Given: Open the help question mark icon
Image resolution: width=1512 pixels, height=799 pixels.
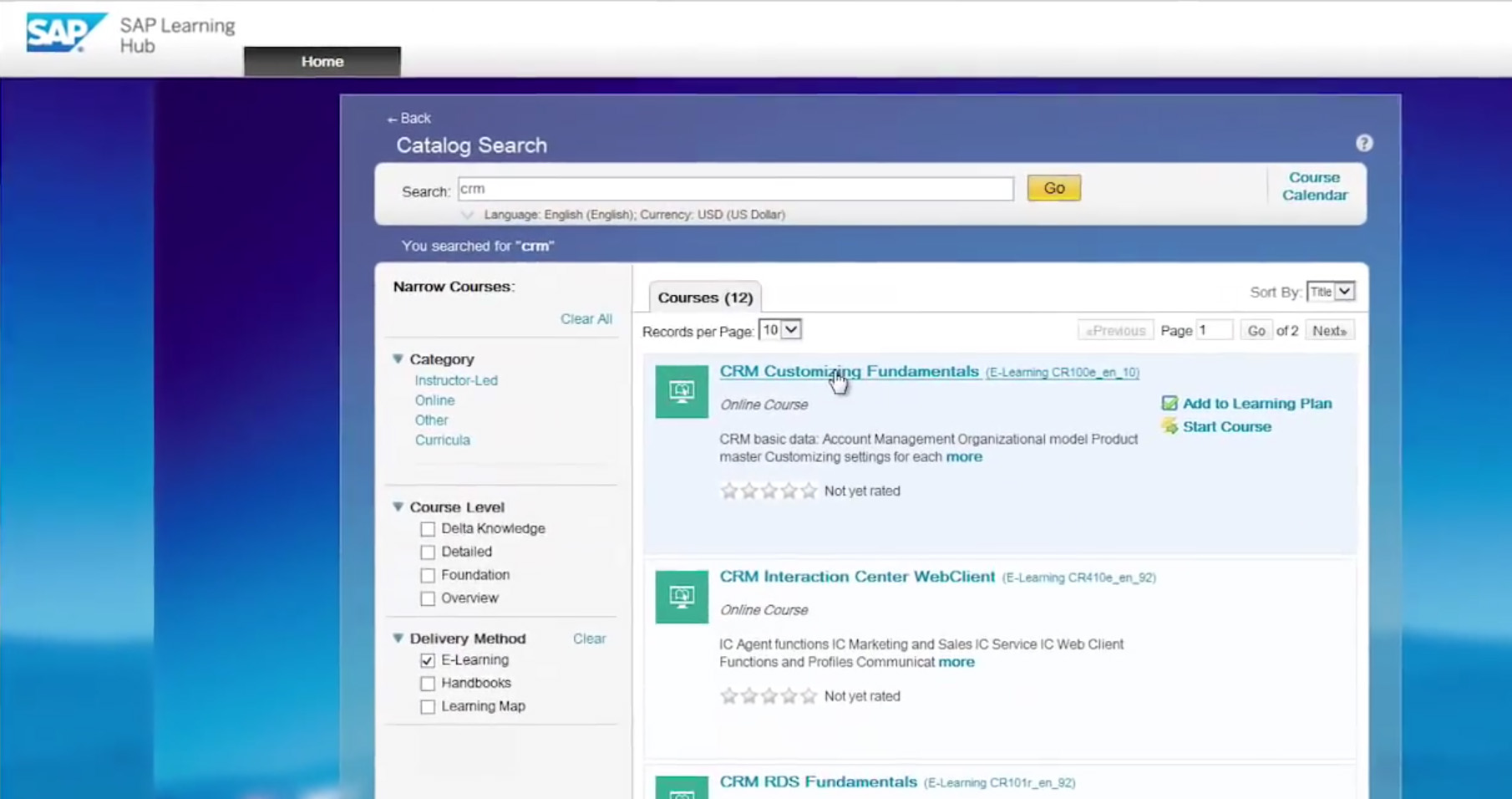Looking at the screenshot, I should (x=1363, y=144).
